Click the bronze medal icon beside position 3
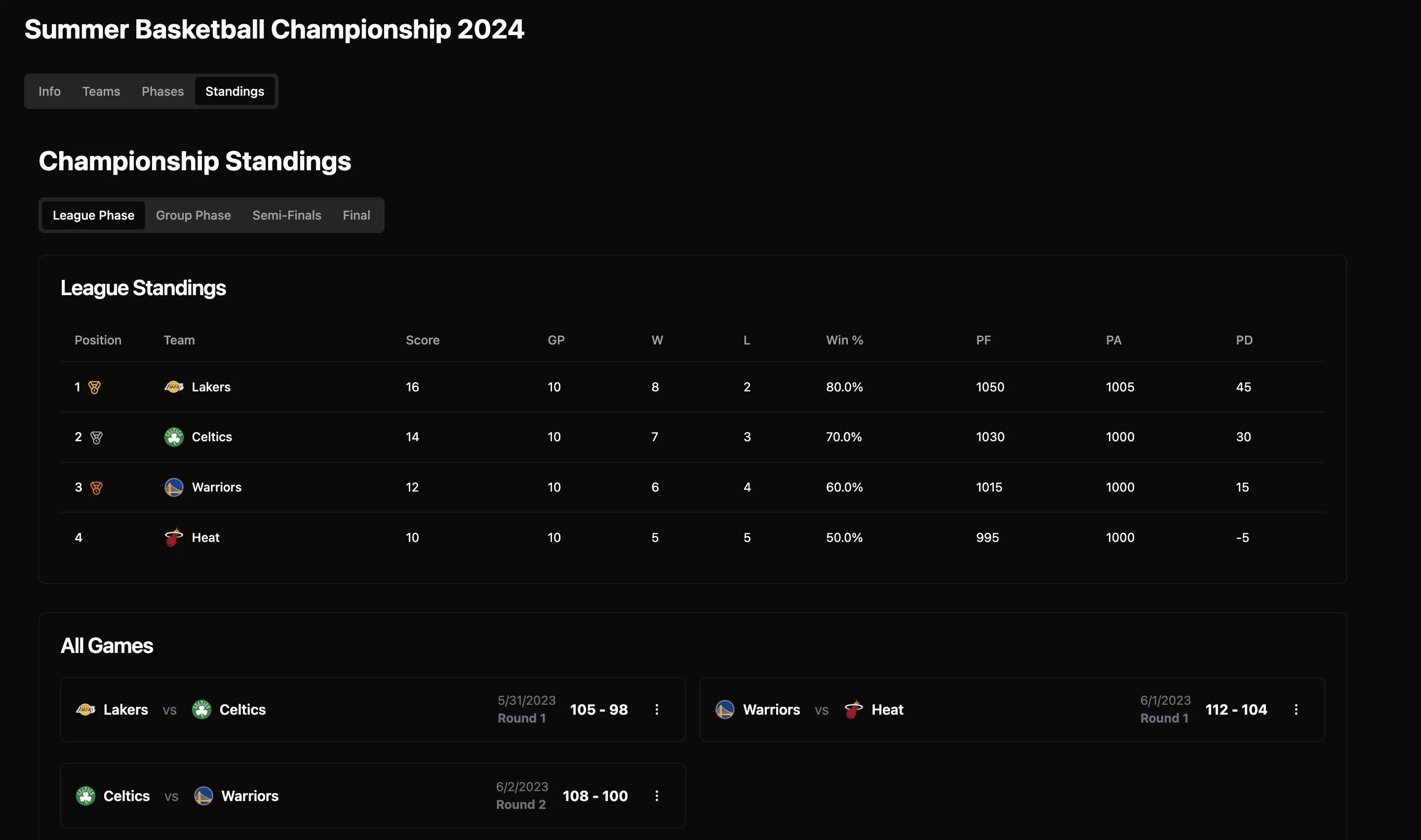1421x840 pixels. (x=96, y=487)
